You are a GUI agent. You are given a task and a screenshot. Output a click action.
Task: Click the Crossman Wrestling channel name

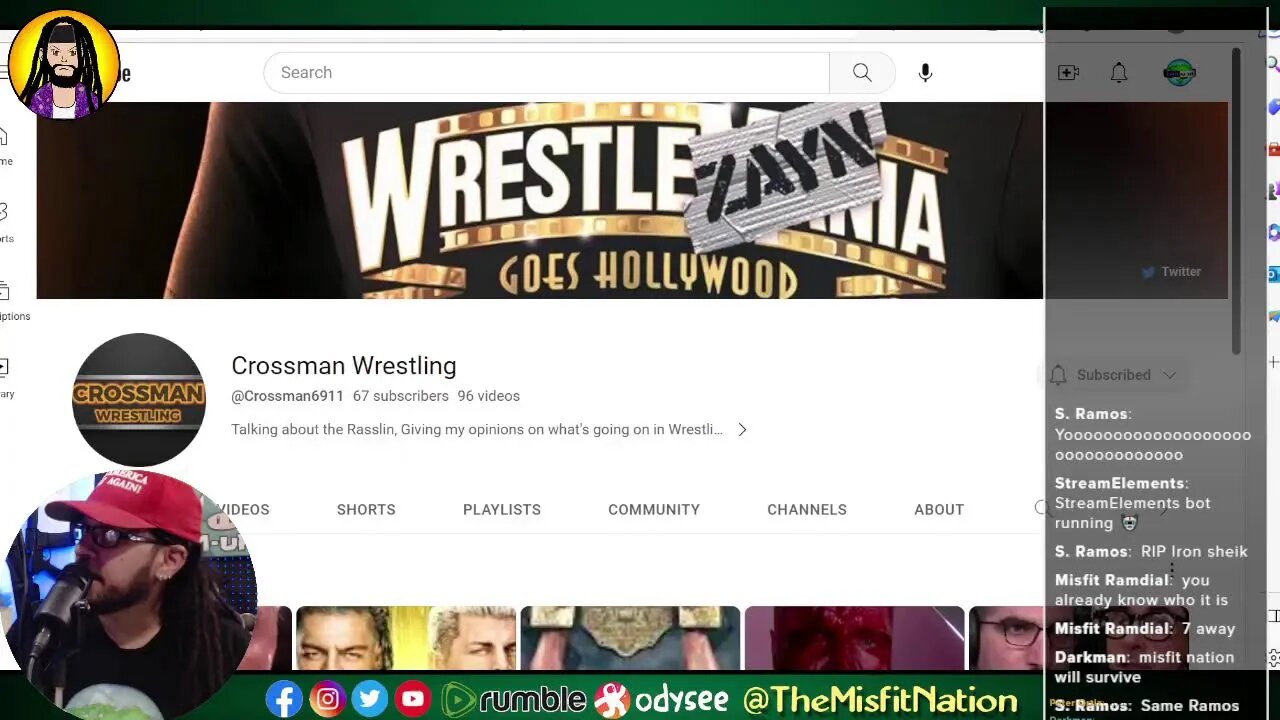point(344,365)
